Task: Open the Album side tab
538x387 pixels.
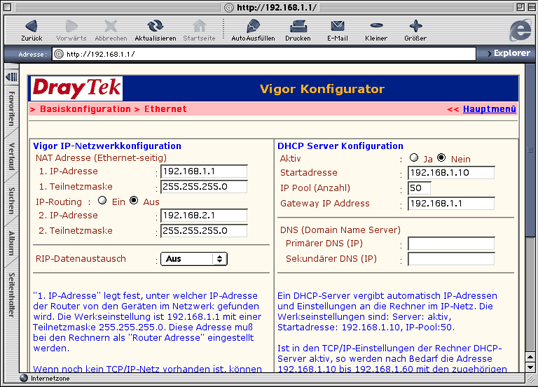Action: (11, 243)
